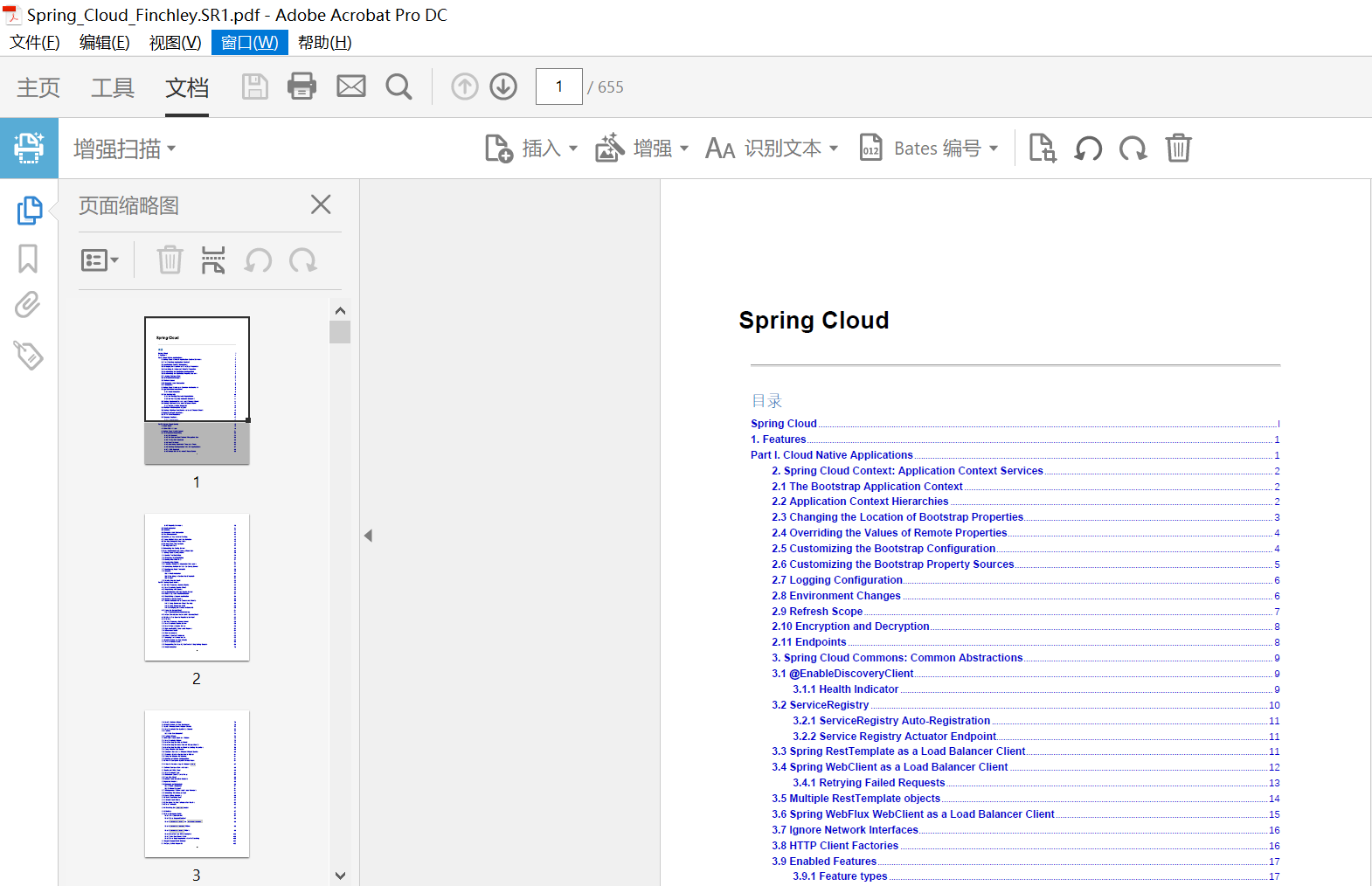Switch to the 主页 tab
The width and height of the screenshot is (1372, 886).
(x=38, y=87)
